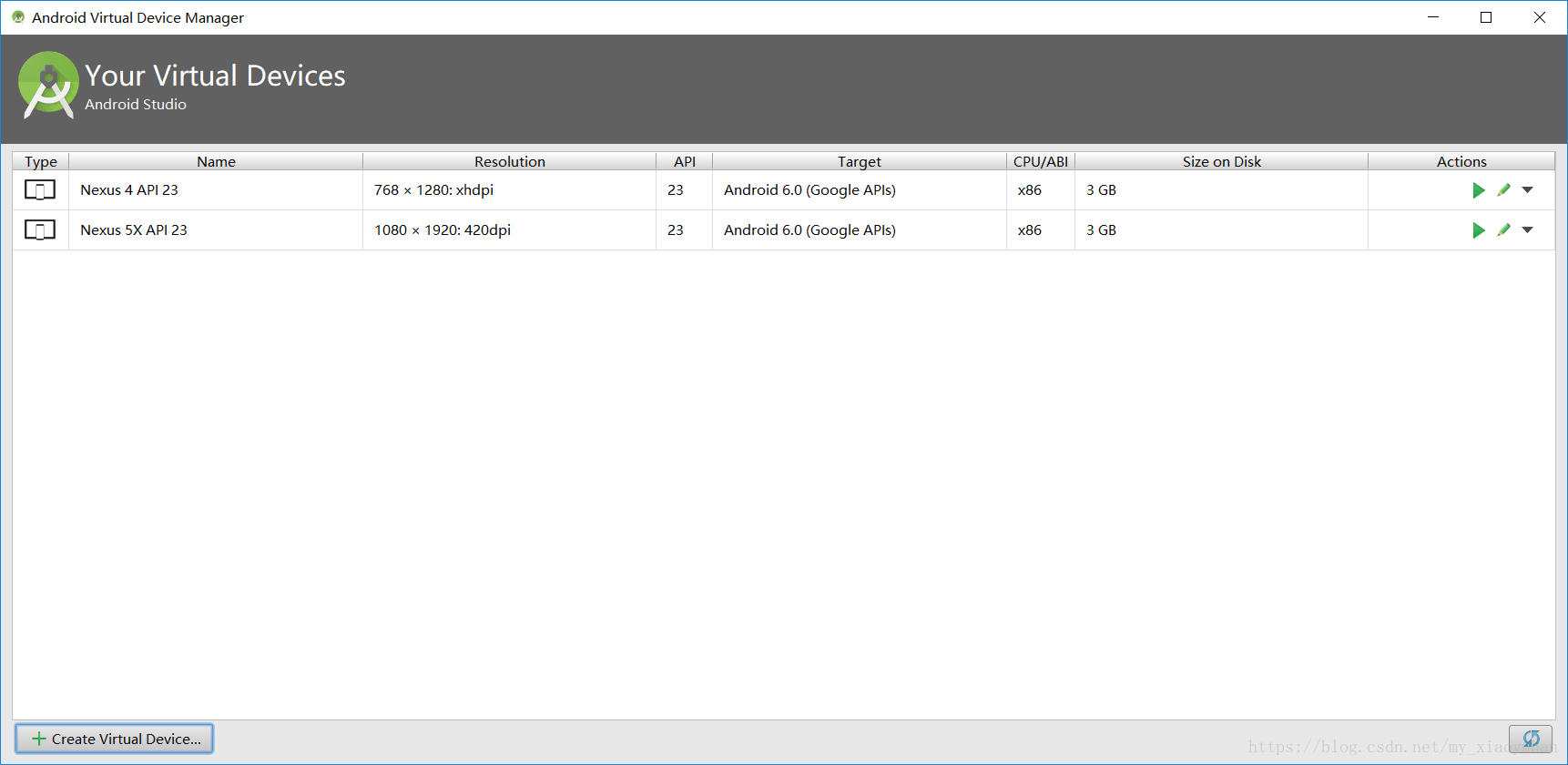Sort by the Resolution column header

pos(510,161)
